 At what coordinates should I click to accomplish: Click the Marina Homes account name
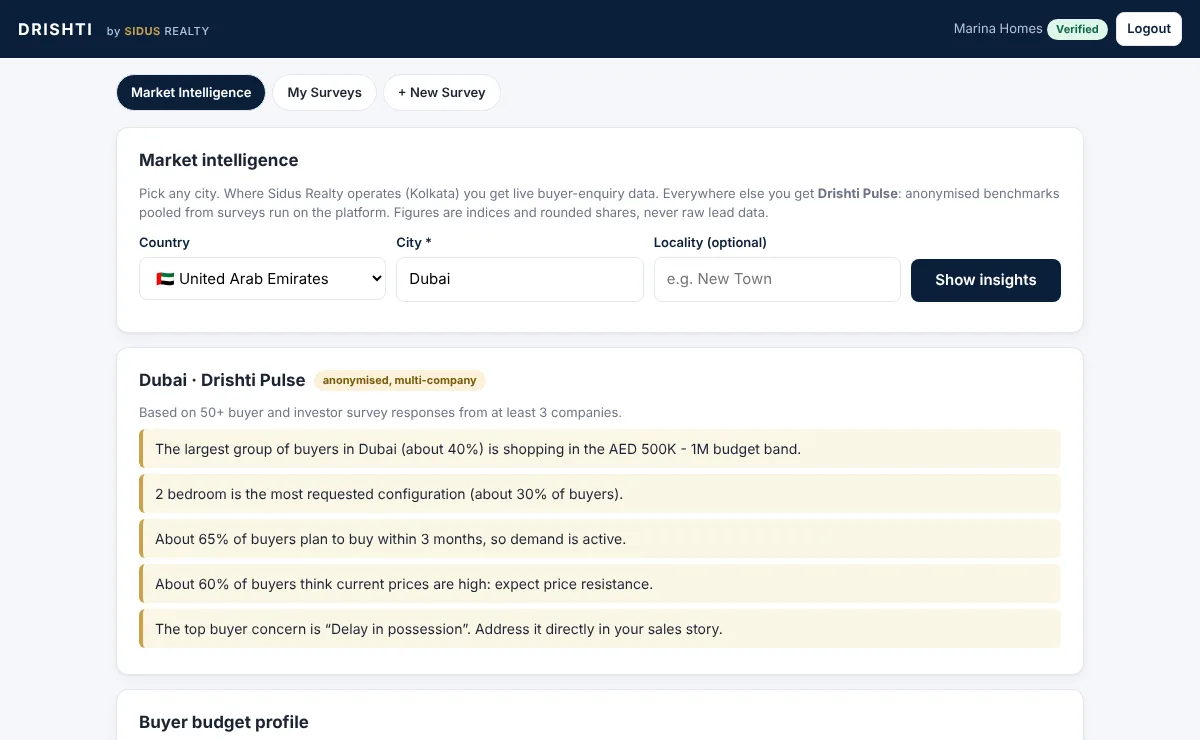[x=998, y=29]
